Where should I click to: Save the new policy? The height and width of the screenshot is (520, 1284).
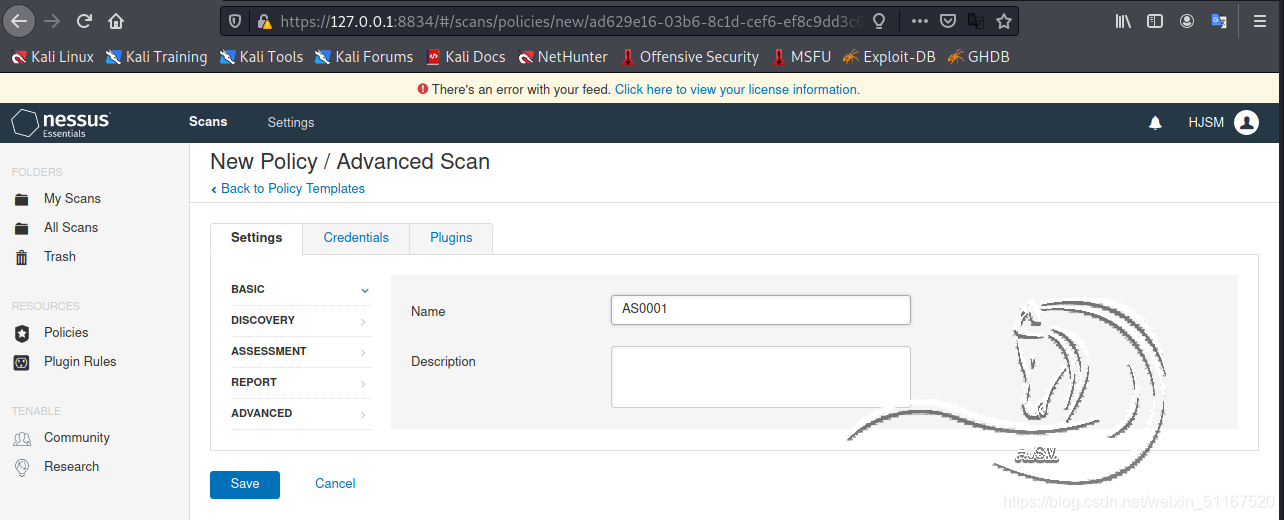tap(245, 484)
